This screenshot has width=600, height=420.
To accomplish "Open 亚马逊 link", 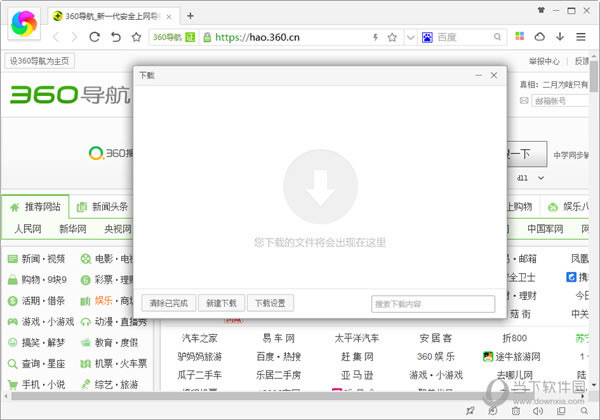I will (357, 375).
